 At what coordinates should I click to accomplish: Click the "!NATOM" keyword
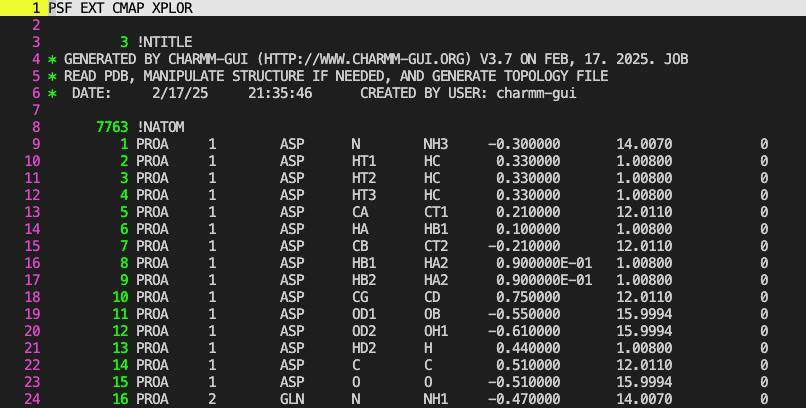pyautogui.click(x=160, y=127)
